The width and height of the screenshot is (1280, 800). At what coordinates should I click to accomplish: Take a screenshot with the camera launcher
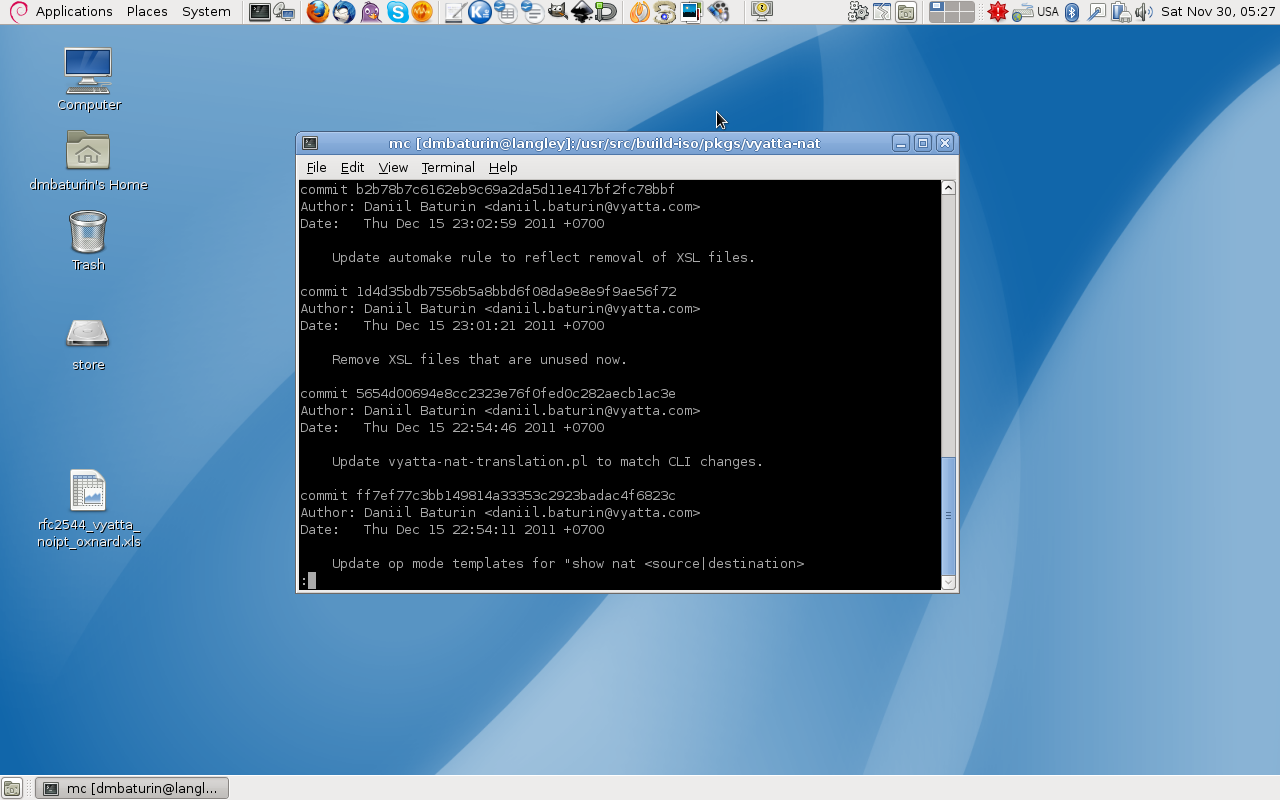point(906,12)
